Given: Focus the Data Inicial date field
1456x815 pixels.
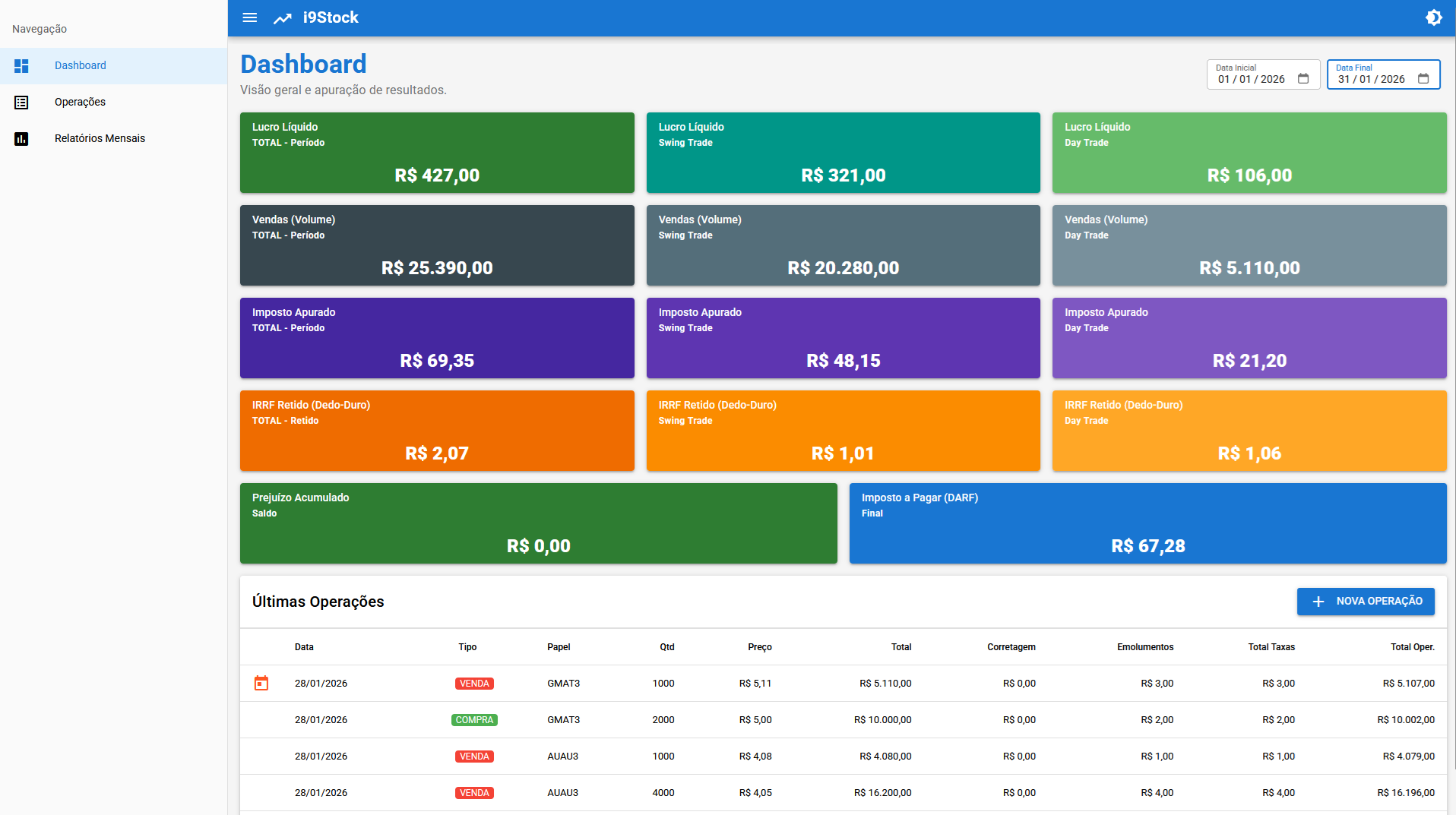Looking at the screenshot, I should [x=1264, y=74].
